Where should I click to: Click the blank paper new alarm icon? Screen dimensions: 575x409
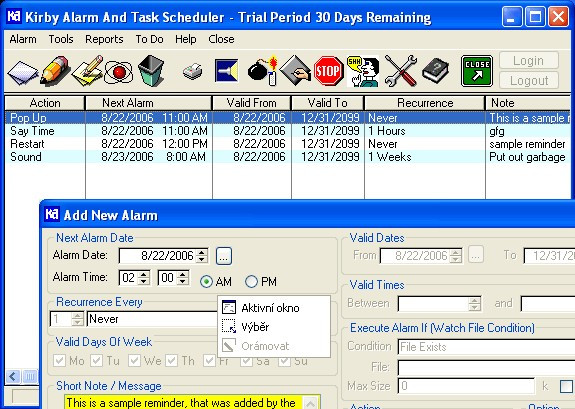[23, 72]
